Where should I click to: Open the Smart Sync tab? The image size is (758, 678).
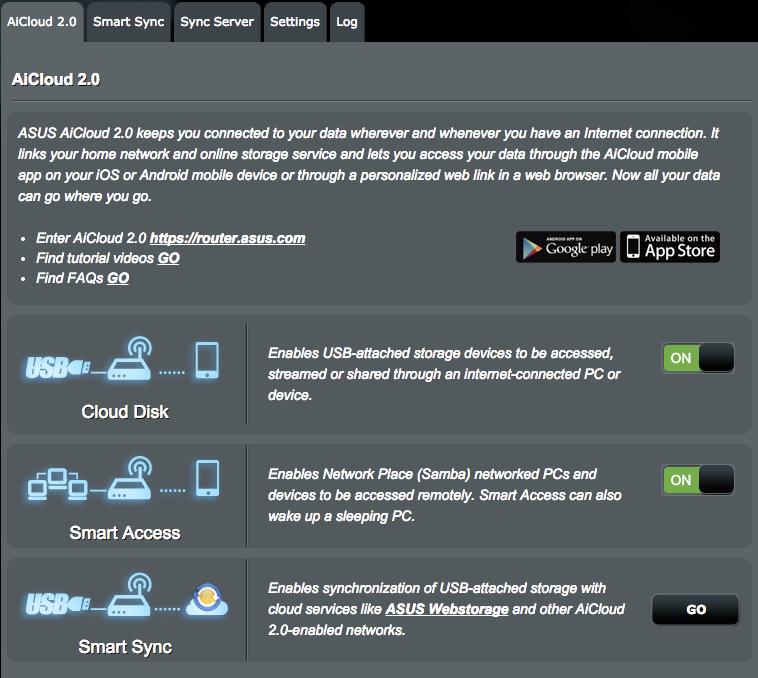coord(129,22)
